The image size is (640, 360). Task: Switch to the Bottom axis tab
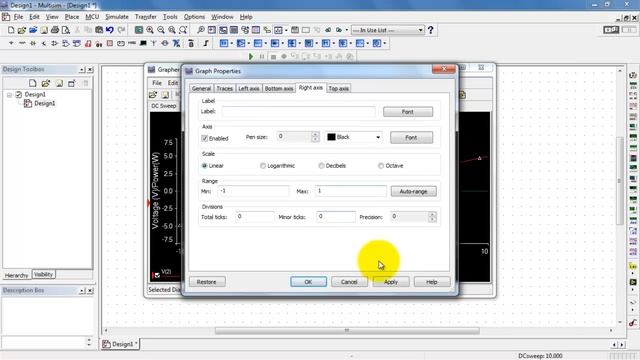coord(279,89)
